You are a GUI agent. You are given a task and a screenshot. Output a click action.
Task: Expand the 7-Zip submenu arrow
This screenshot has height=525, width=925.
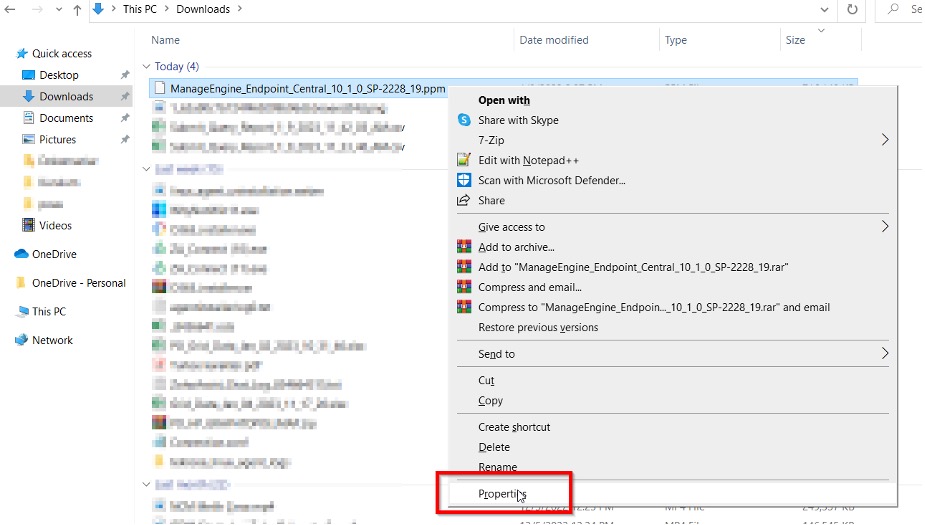(x=884, y=140)
